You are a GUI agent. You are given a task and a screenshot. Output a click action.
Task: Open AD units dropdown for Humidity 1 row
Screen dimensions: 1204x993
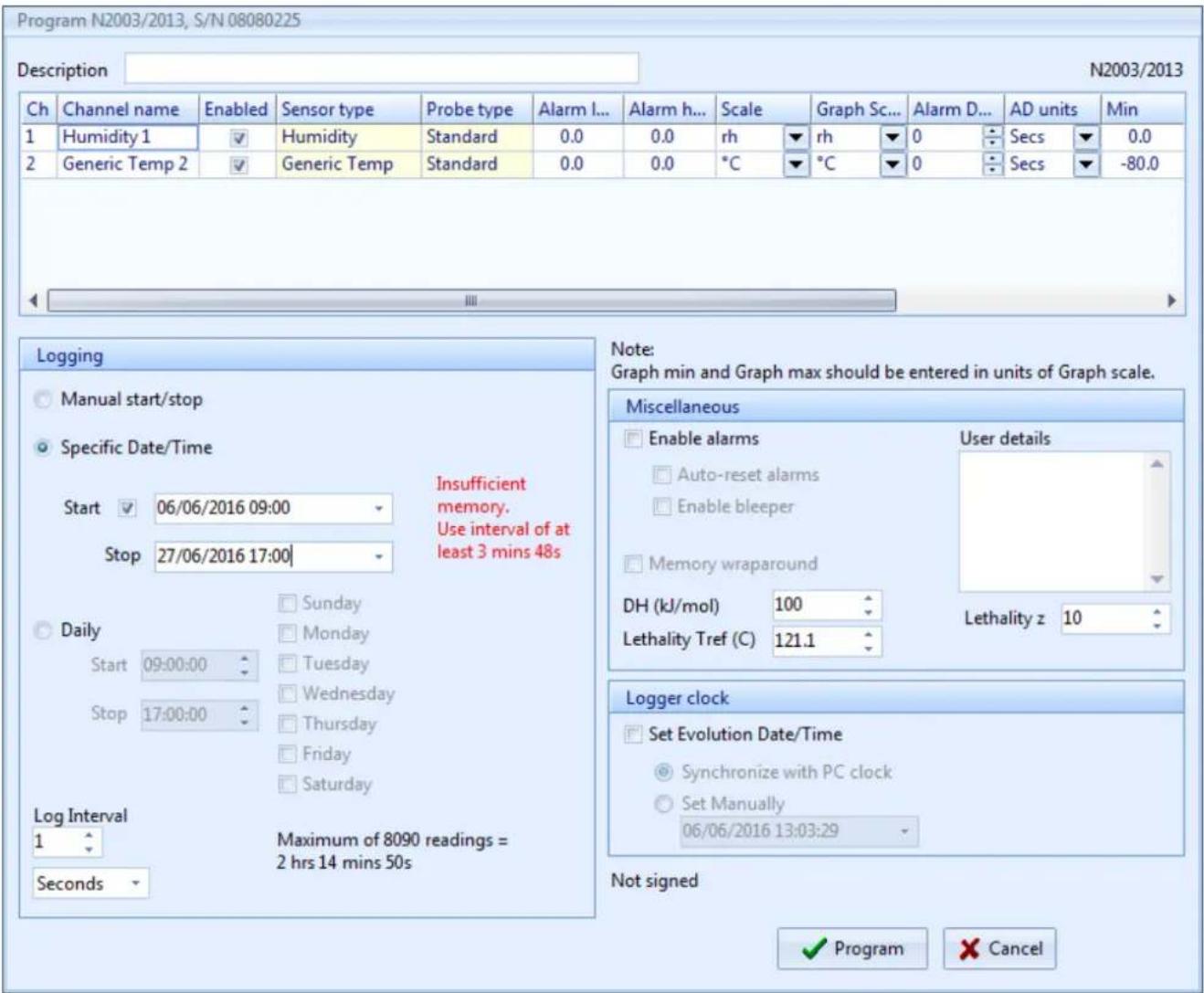(x=1085, y=138)
